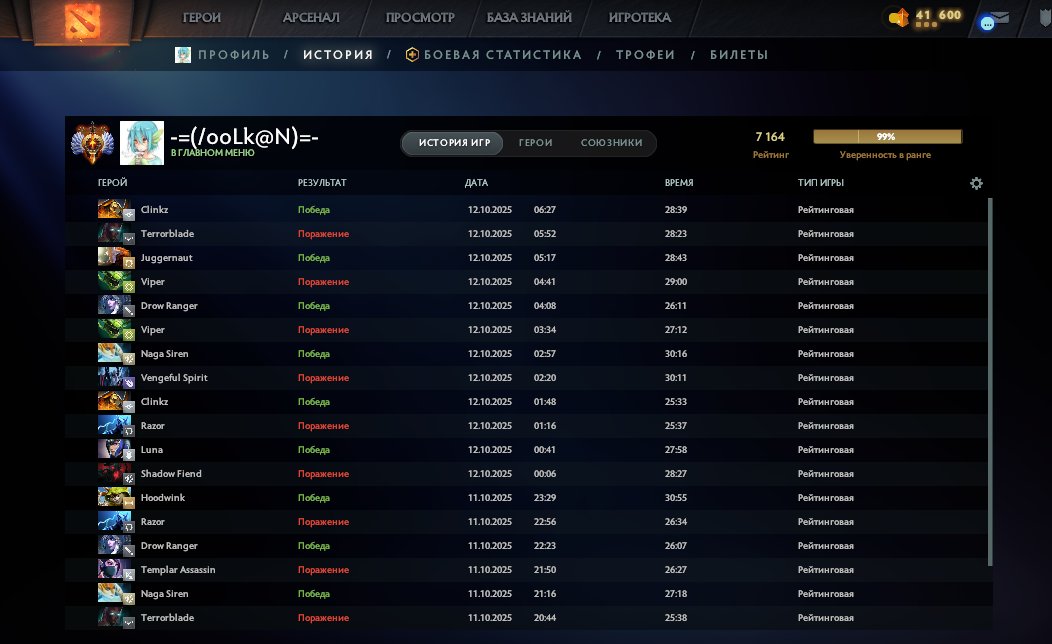
Task: Click the Juggernaut hero portrait icon
Action: [111, 258]
